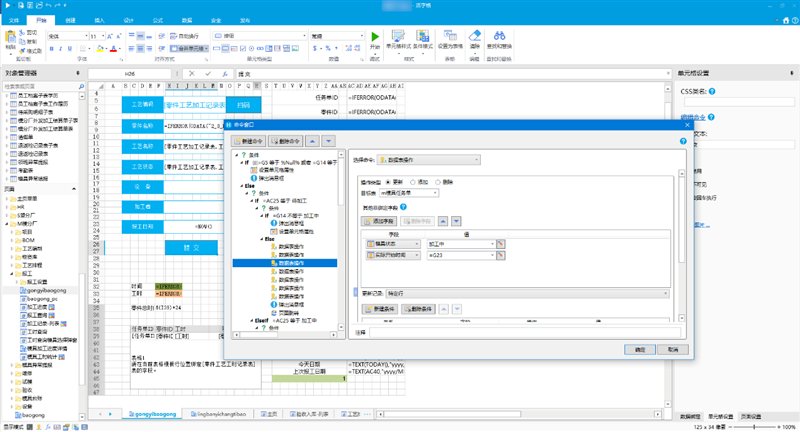Click 新建命令 button in dialog
Screen dimensions: 800x432
coord(249,141)
